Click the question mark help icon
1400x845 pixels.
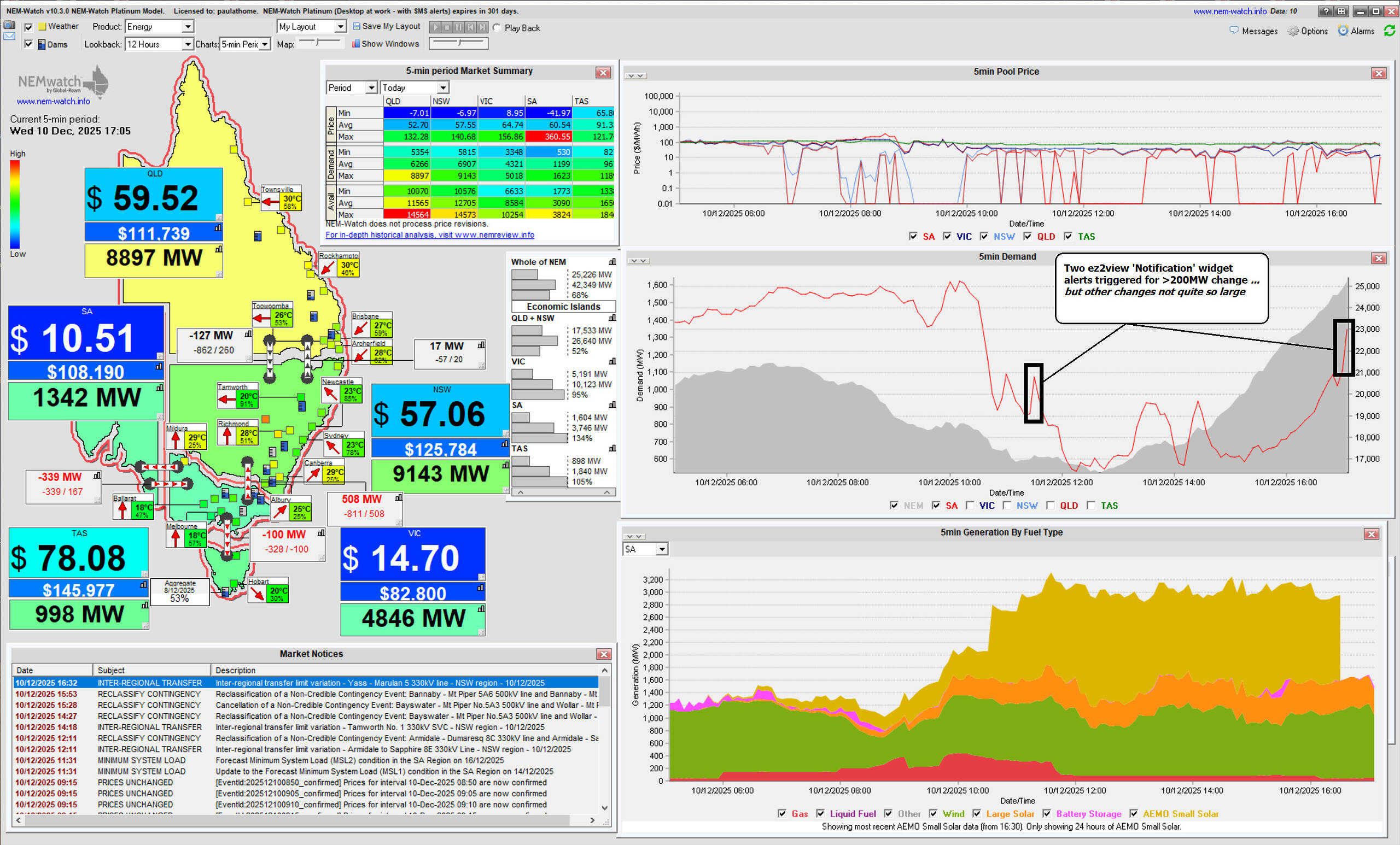(1326, 11)
